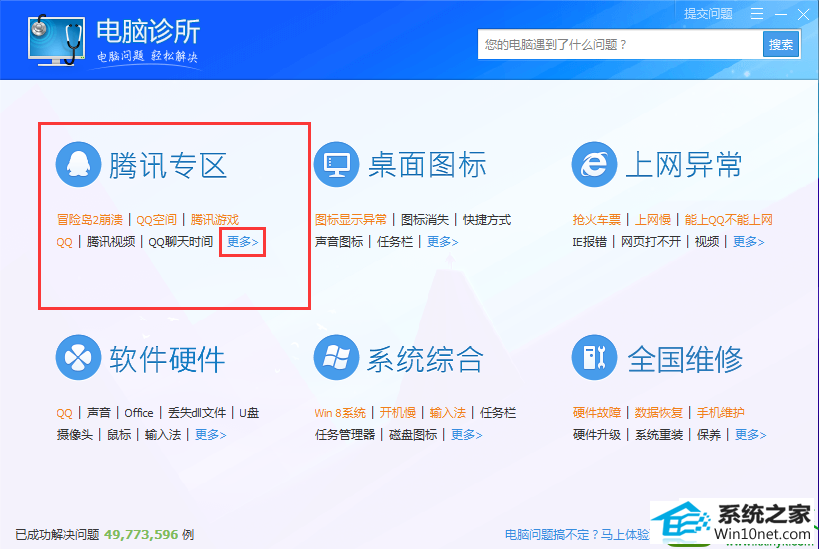Screen dimensions: 819x549
Task: Open the 磁盘图标 link
Action: pos(413,435)
